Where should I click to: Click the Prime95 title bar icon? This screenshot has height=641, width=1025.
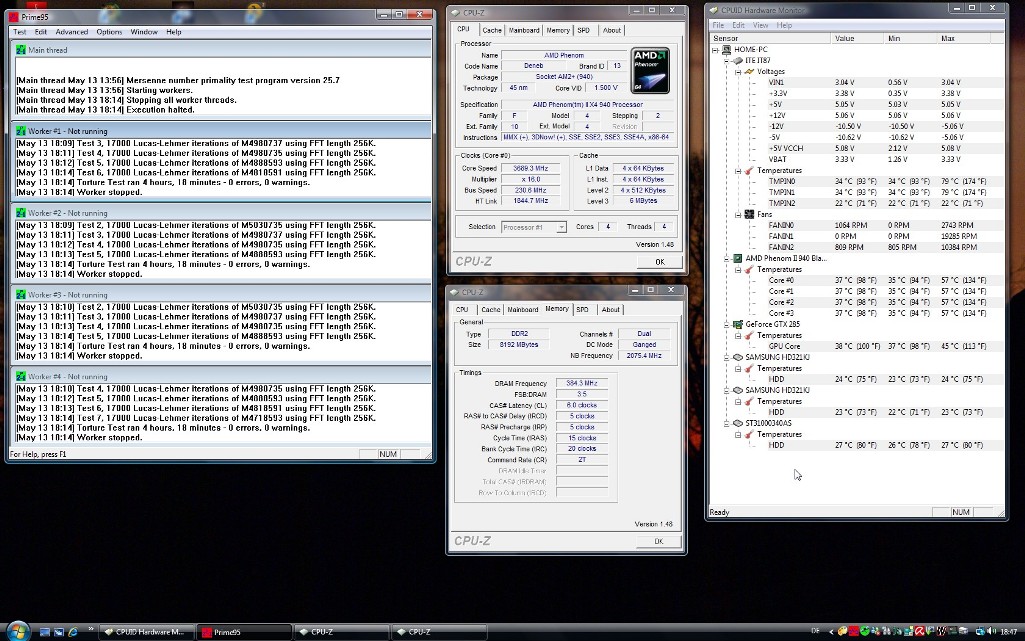point(14,17)
